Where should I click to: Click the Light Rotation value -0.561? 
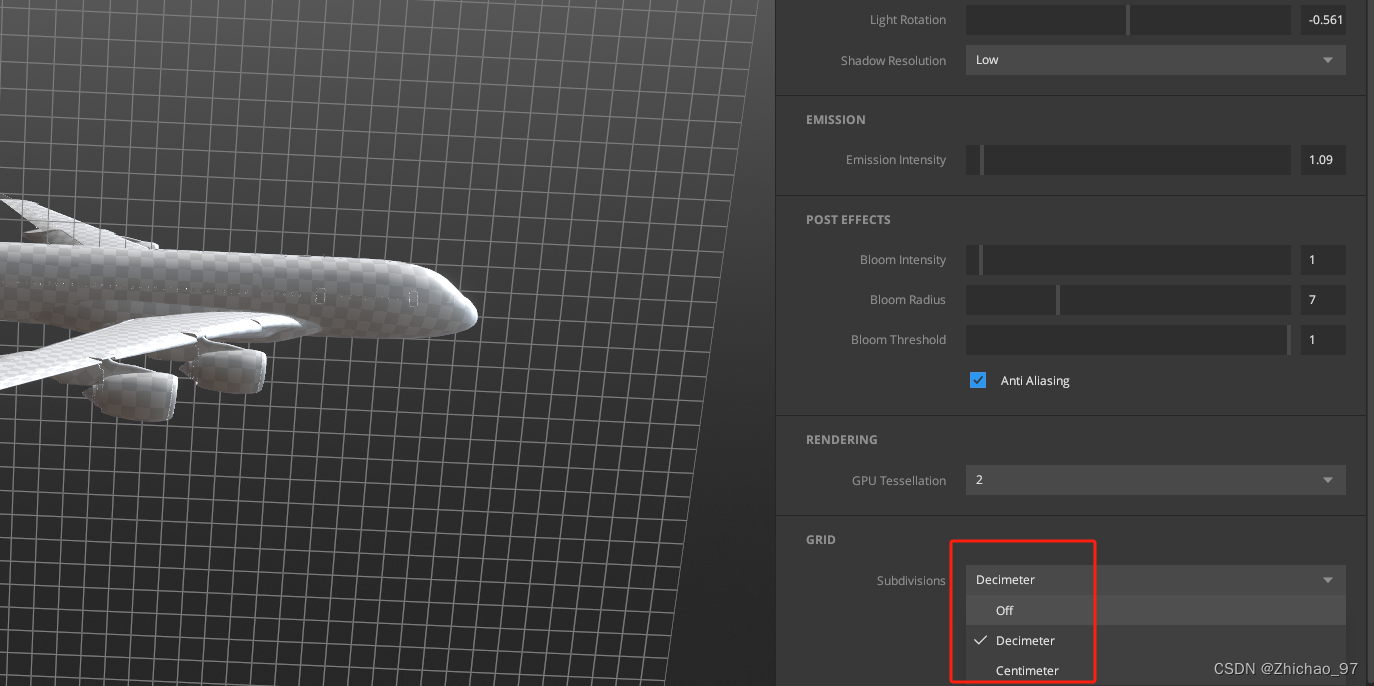1323,19
